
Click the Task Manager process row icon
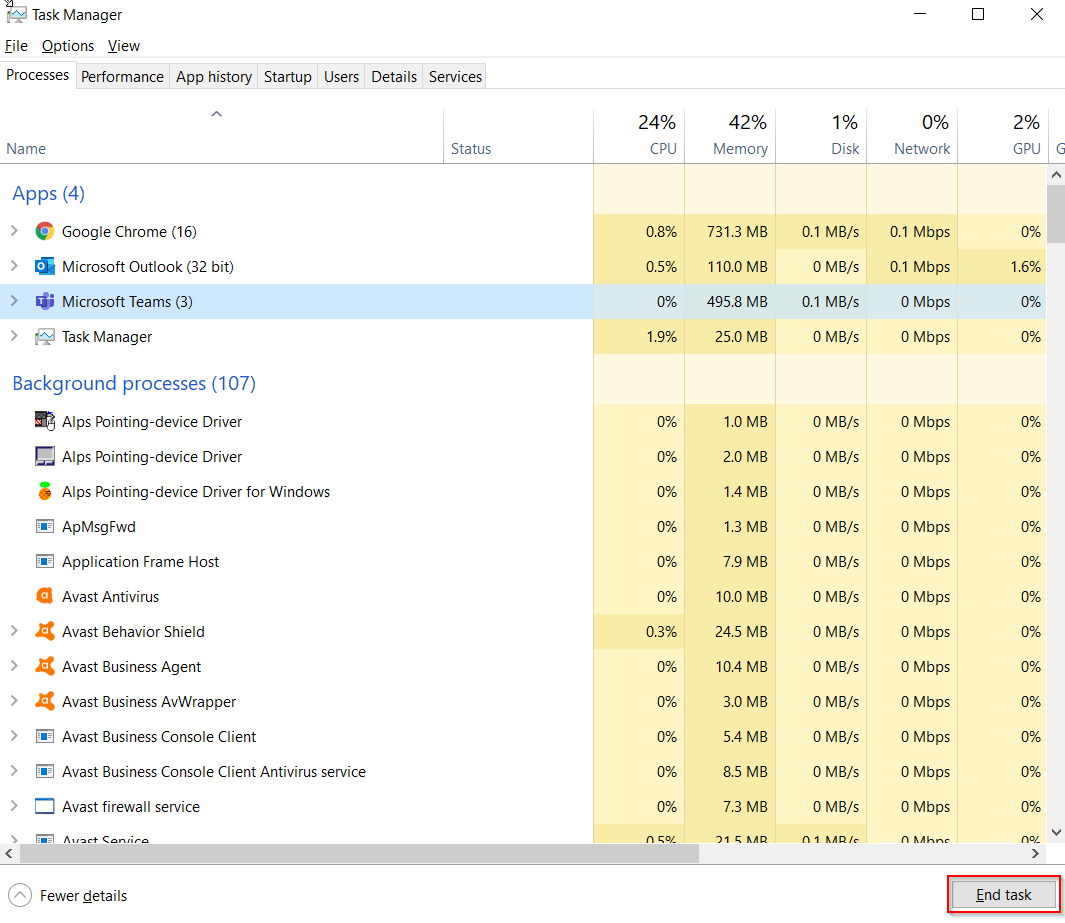[x=45, y=337]
